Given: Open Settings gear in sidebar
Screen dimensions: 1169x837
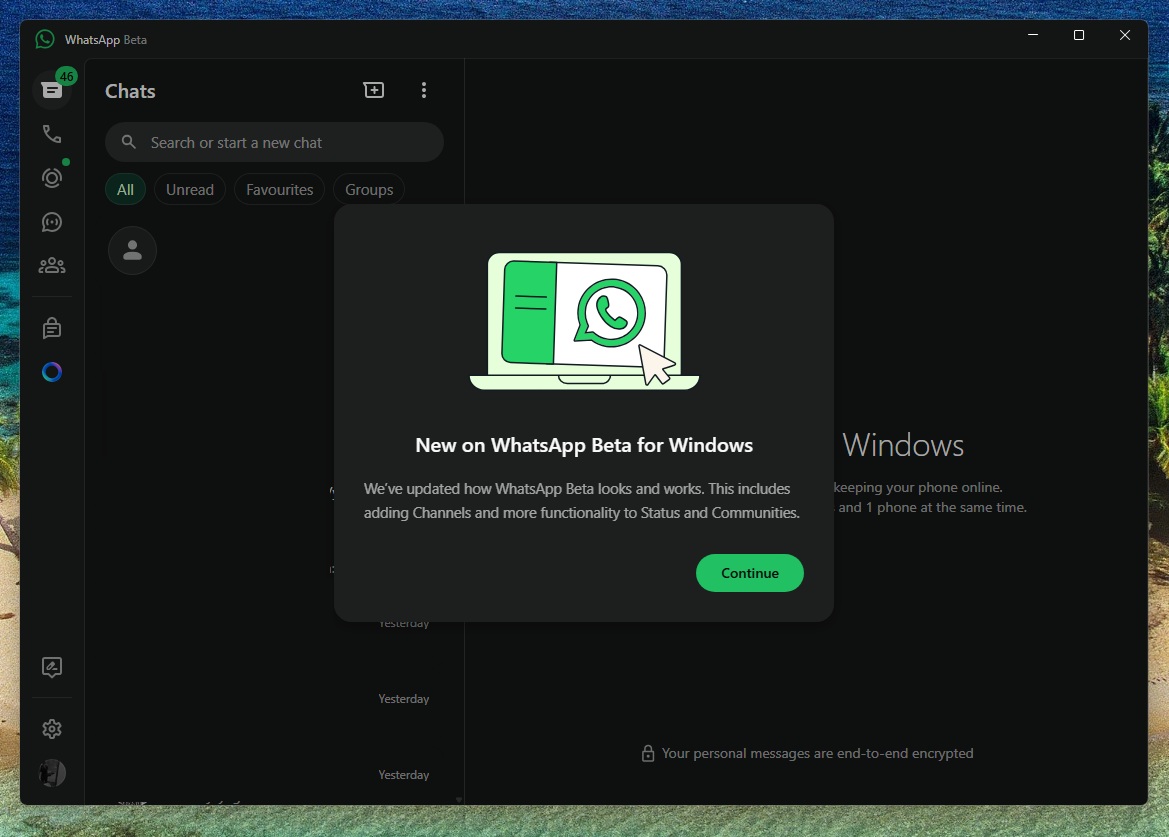Looking at the screenshot, I should 52,729.
